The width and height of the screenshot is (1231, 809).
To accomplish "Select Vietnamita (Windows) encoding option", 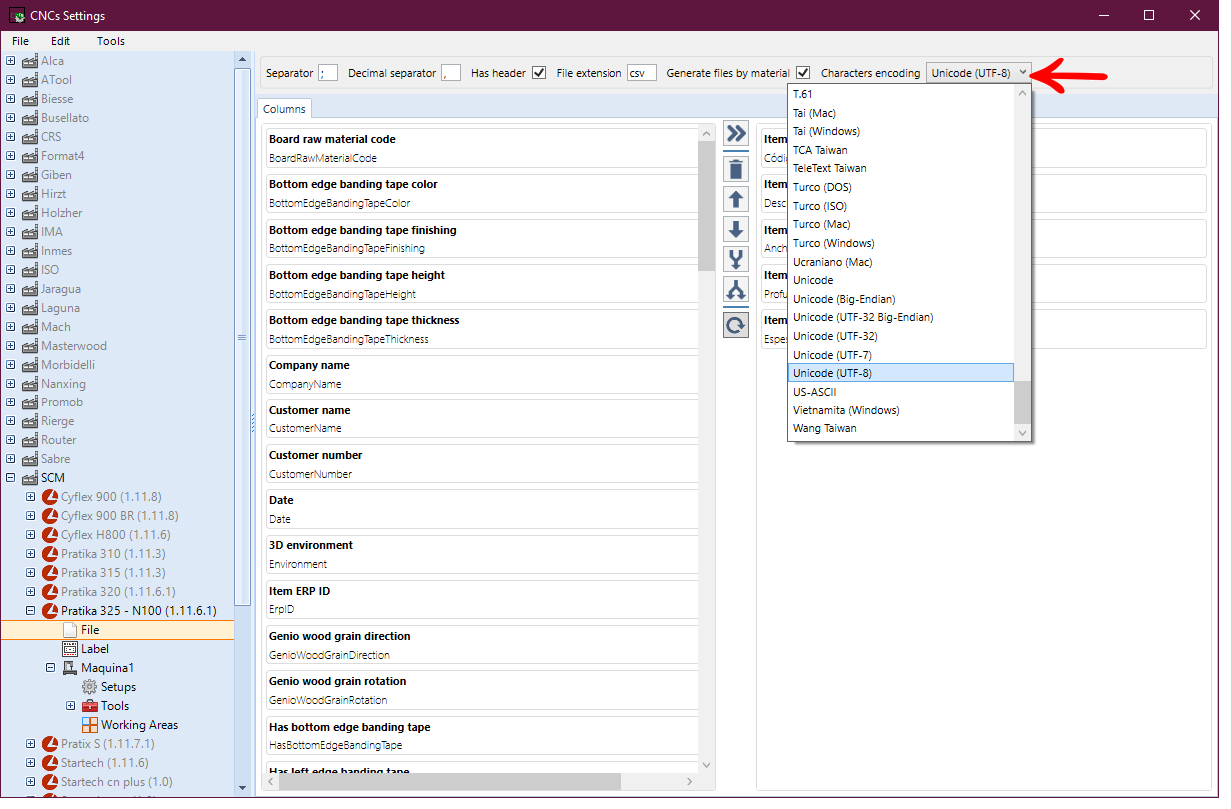I will (901, 410).
